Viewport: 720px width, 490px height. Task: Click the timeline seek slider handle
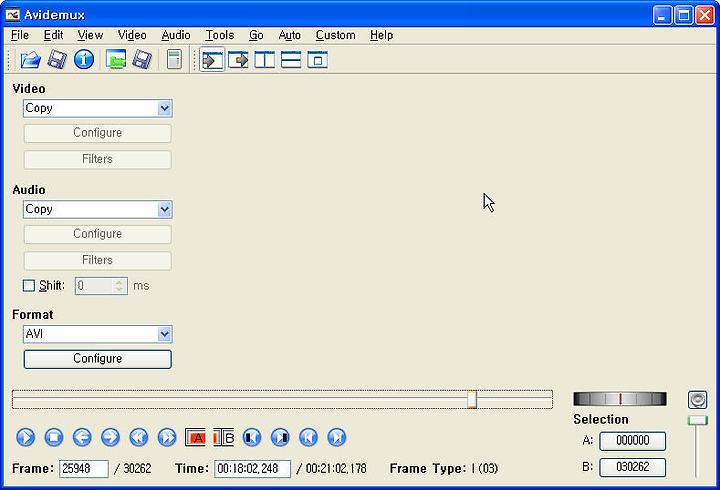coord(472,399)
